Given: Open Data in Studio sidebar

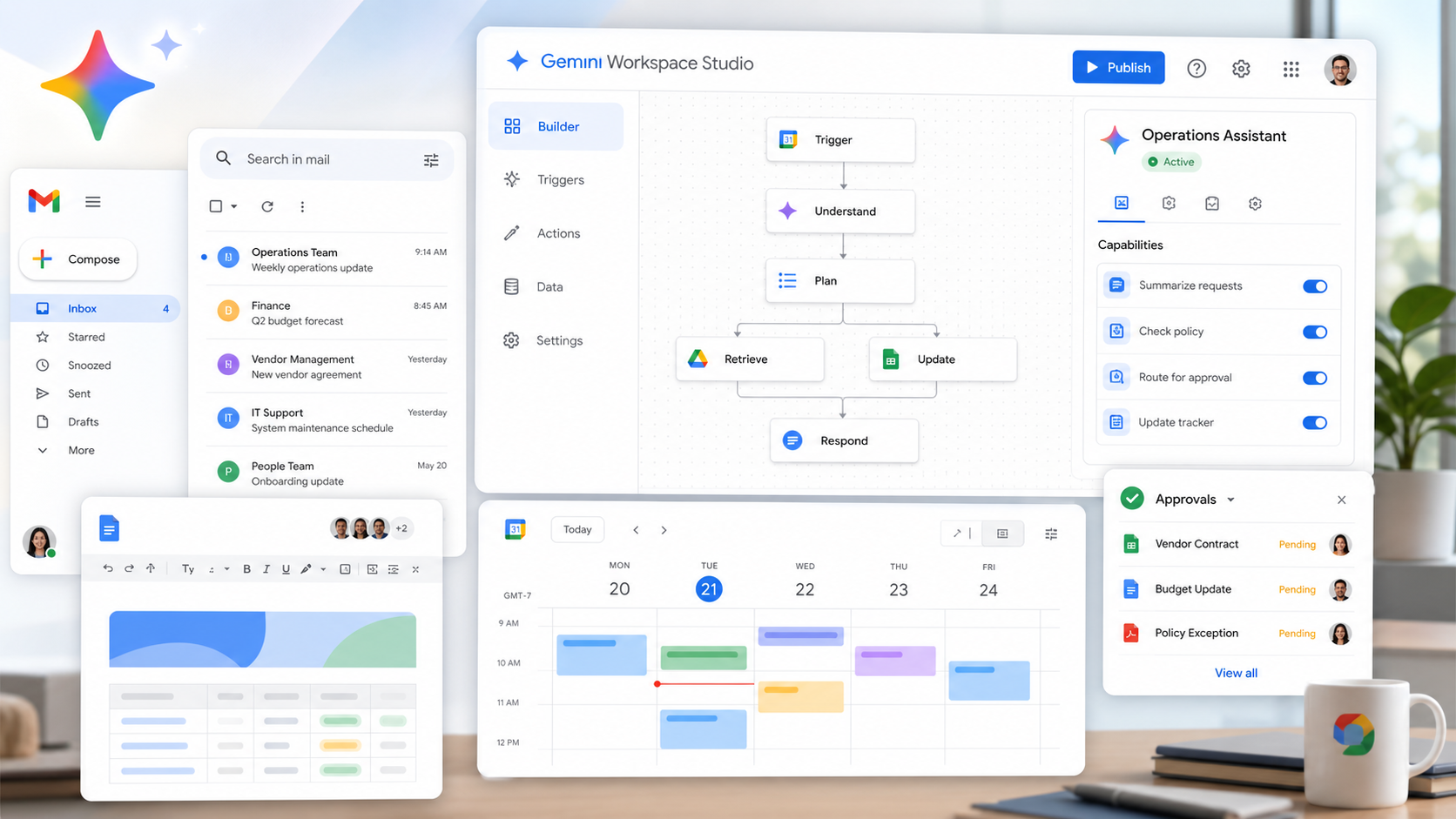Looking at the screenshot, I should [x=533, y=287].
